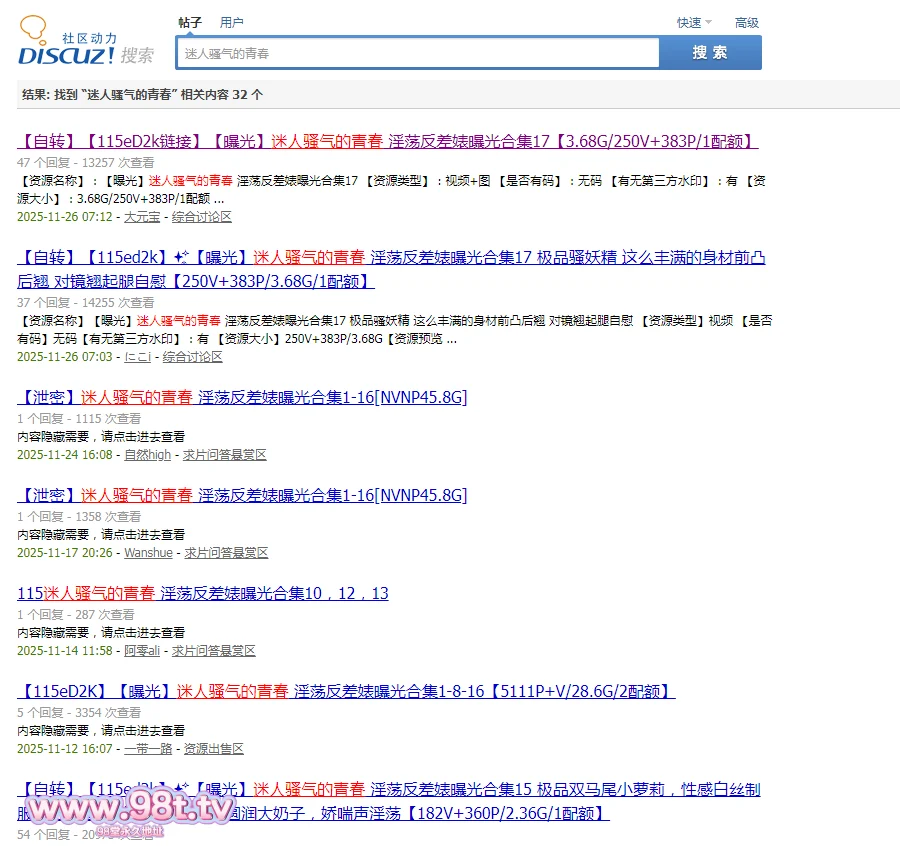Open 求片问答悬赏区 forum beside author Wanshue
Viewport: 900px width, 846px height.
226,553
